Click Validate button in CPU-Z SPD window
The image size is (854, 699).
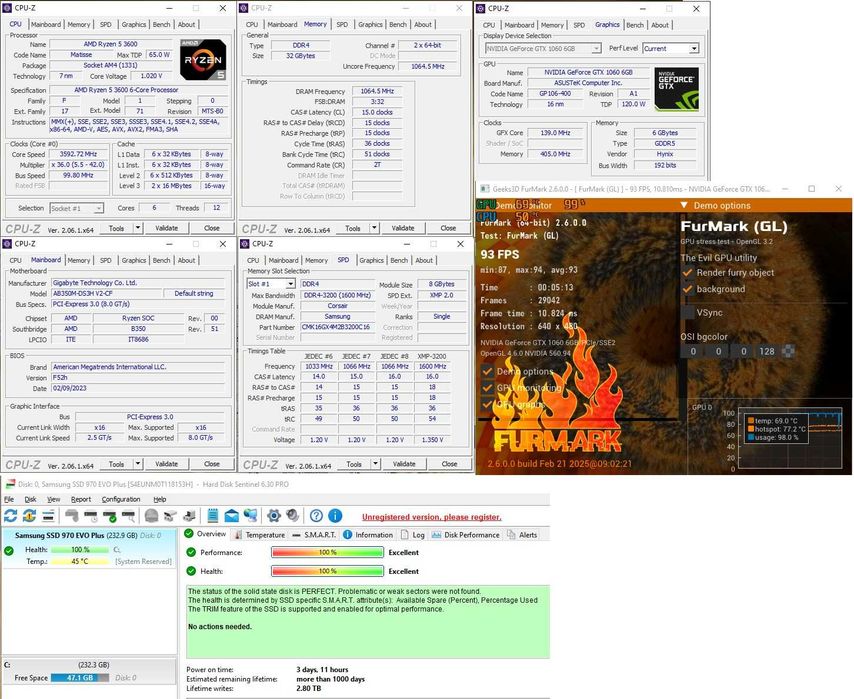click(404, 464)
